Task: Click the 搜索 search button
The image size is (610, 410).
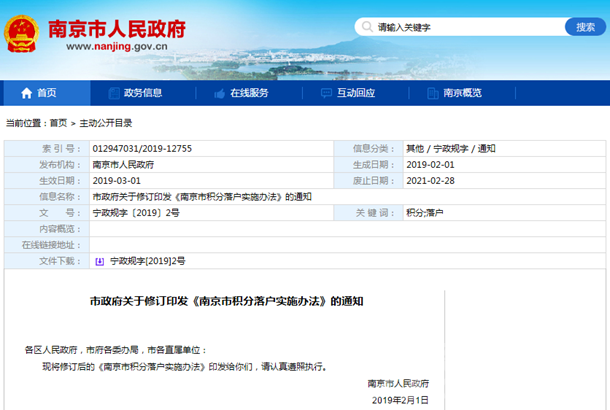Action: (x=585, y=27)
